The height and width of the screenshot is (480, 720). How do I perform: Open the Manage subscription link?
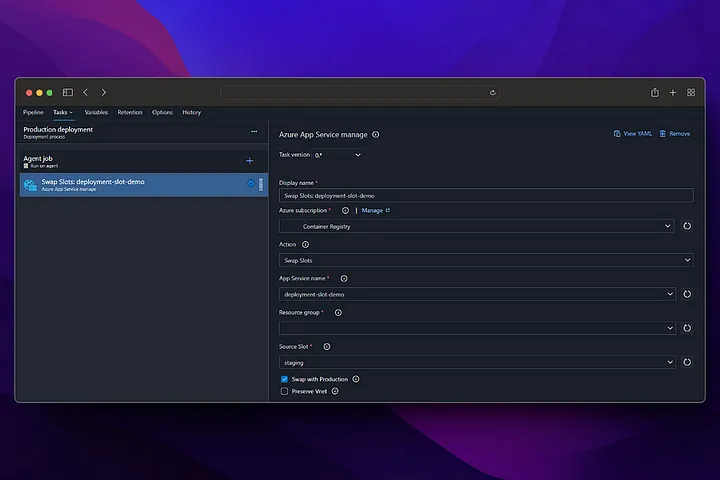(376, 210)
